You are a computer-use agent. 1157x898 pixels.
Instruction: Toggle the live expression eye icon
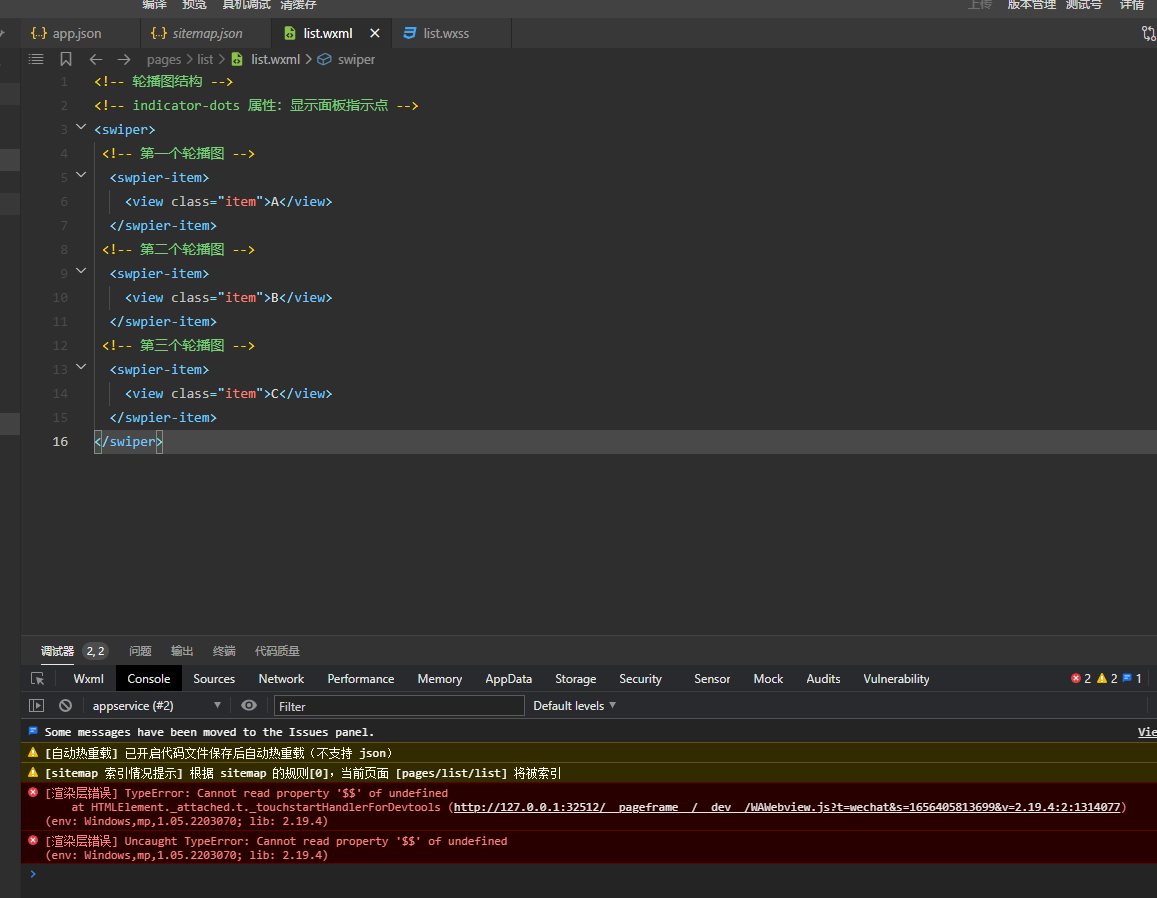point(249,705)
